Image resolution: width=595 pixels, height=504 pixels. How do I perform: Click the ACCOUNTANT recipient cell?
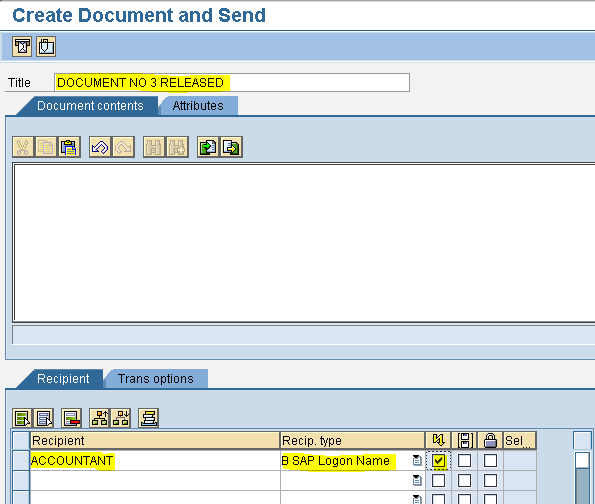[x=155, y=460]
